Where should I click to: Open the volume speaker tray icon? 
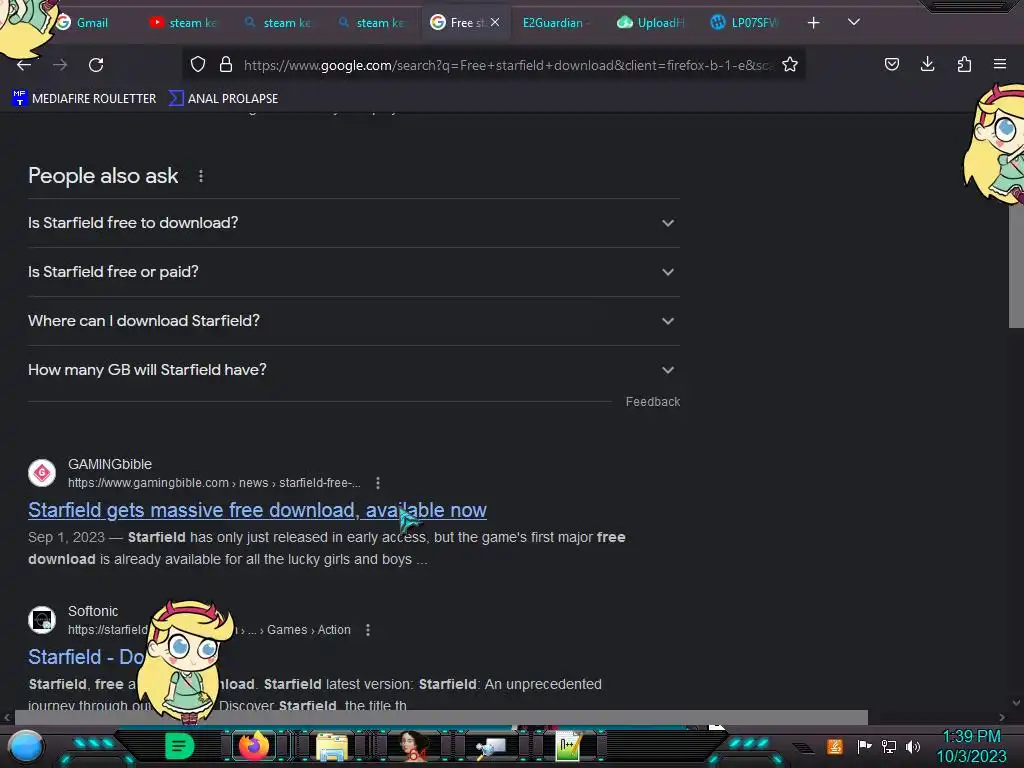[912, 746]
